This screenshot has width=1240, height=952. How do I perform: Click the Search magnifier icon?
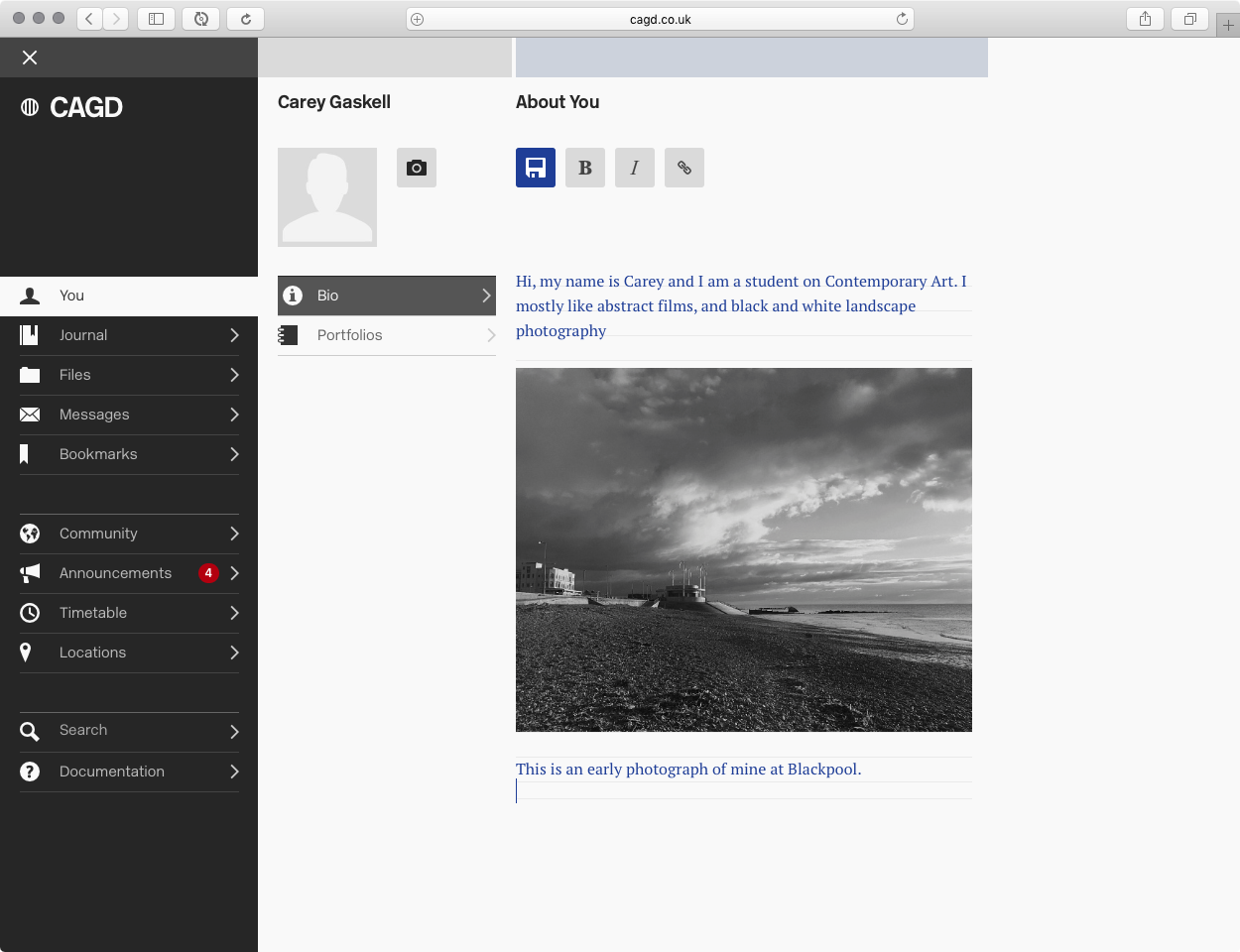pos(30,732)
